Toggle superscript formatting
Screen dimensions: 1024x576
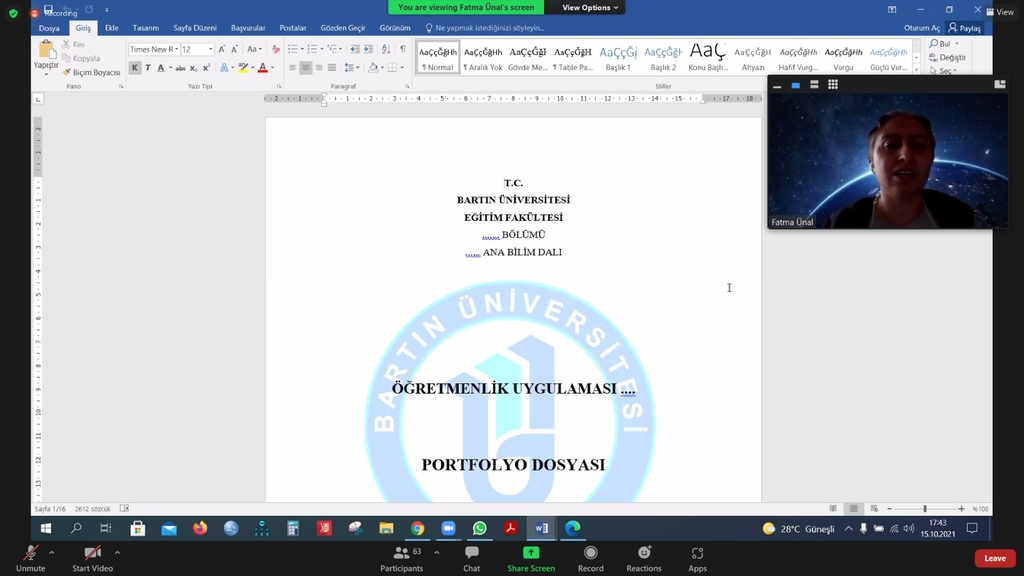click(x=206, y=68)
